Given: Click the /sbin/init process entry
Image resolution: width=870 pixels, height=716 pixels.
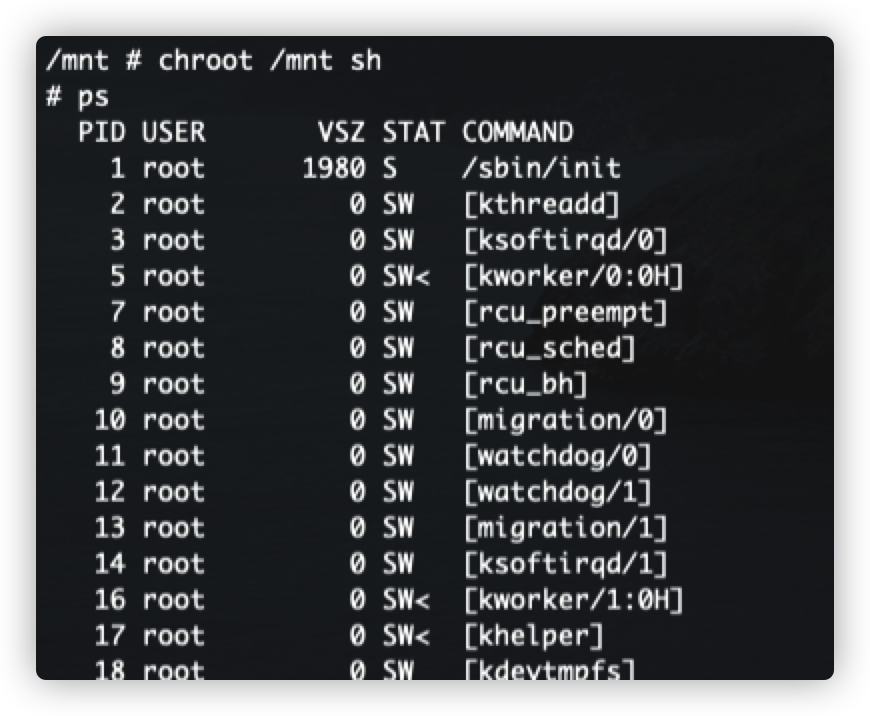Looking at the screenshot, I should click(542, 168).
